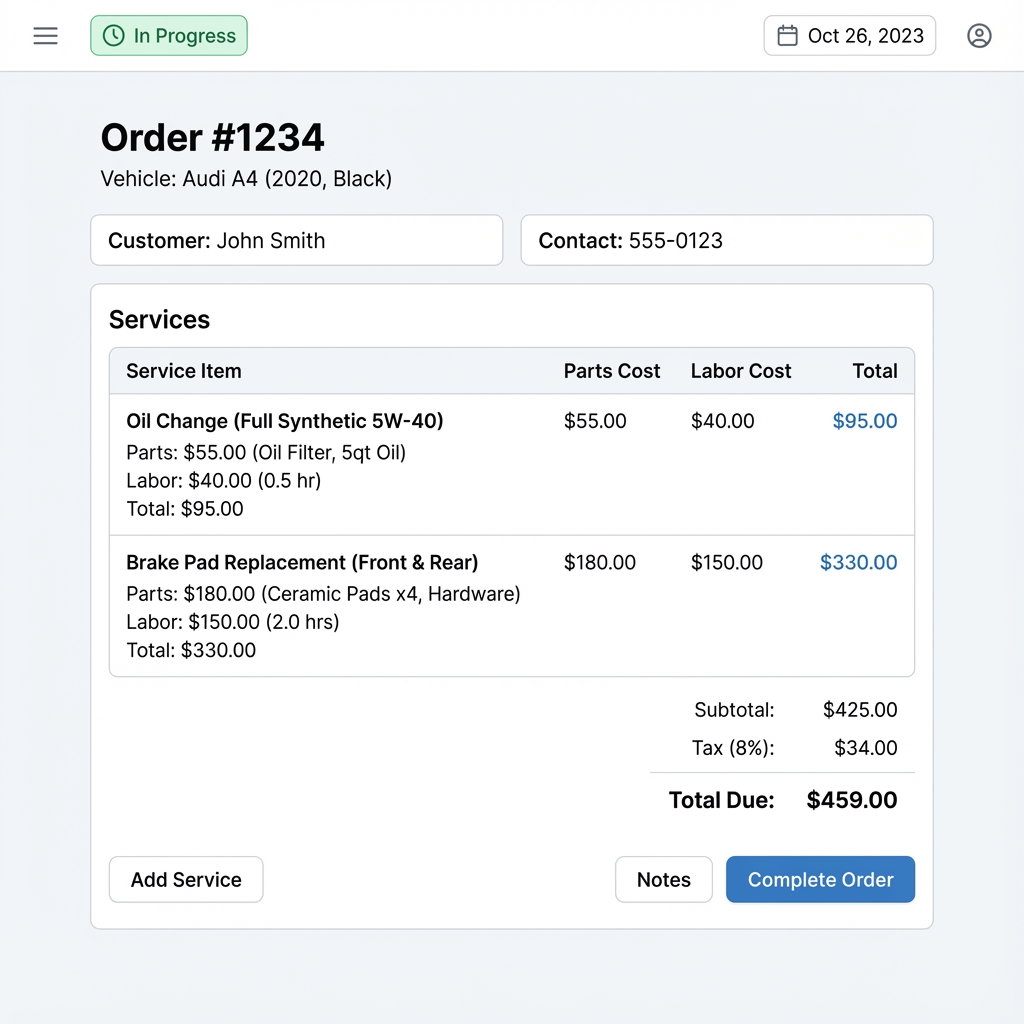Click the user profile icon
This screenshot has width=1024, height=1024.
coord(979,36)
